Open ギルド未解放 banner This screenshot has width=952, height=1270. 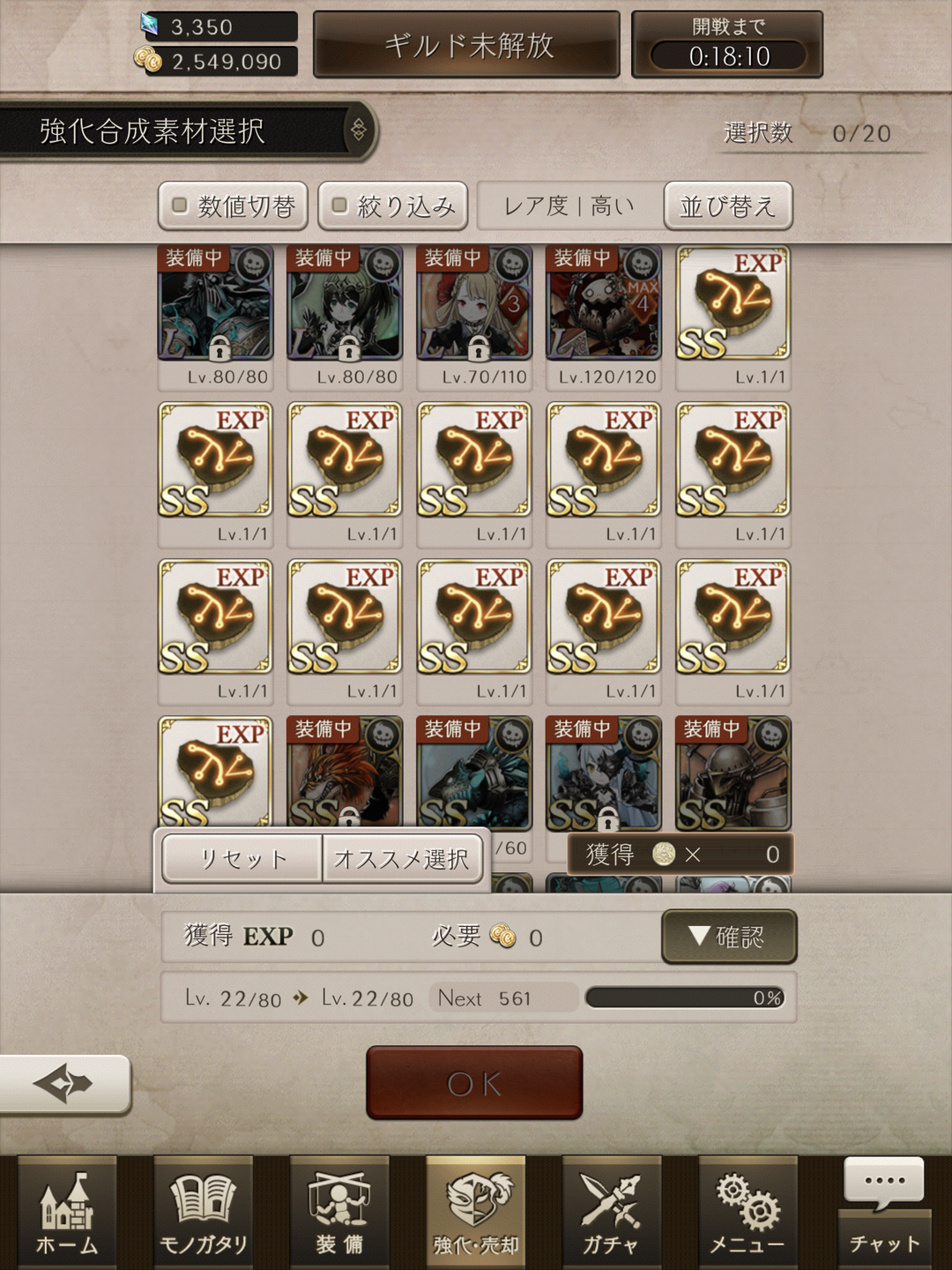[466, 45]
